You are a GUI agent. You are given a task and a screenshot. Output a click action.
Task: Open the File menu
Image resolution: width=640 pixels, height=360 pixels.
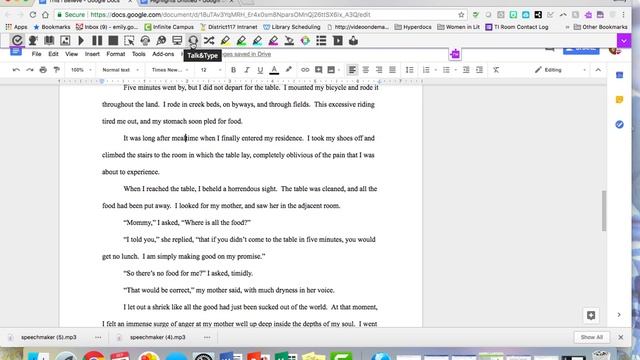[36, 54]
